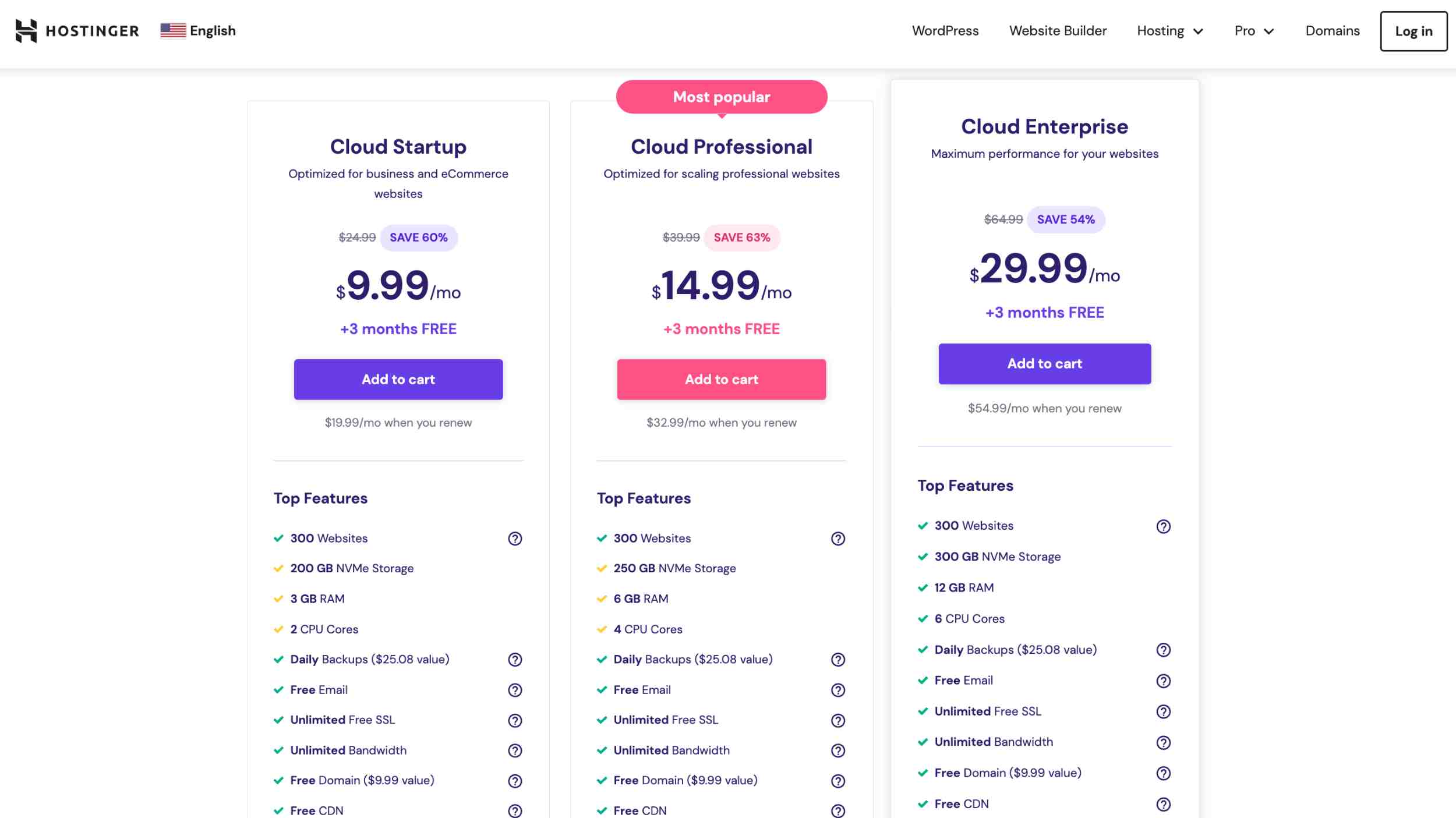Click the US flag language icon
Viewport: 1456px width, 818px height.
173,31
